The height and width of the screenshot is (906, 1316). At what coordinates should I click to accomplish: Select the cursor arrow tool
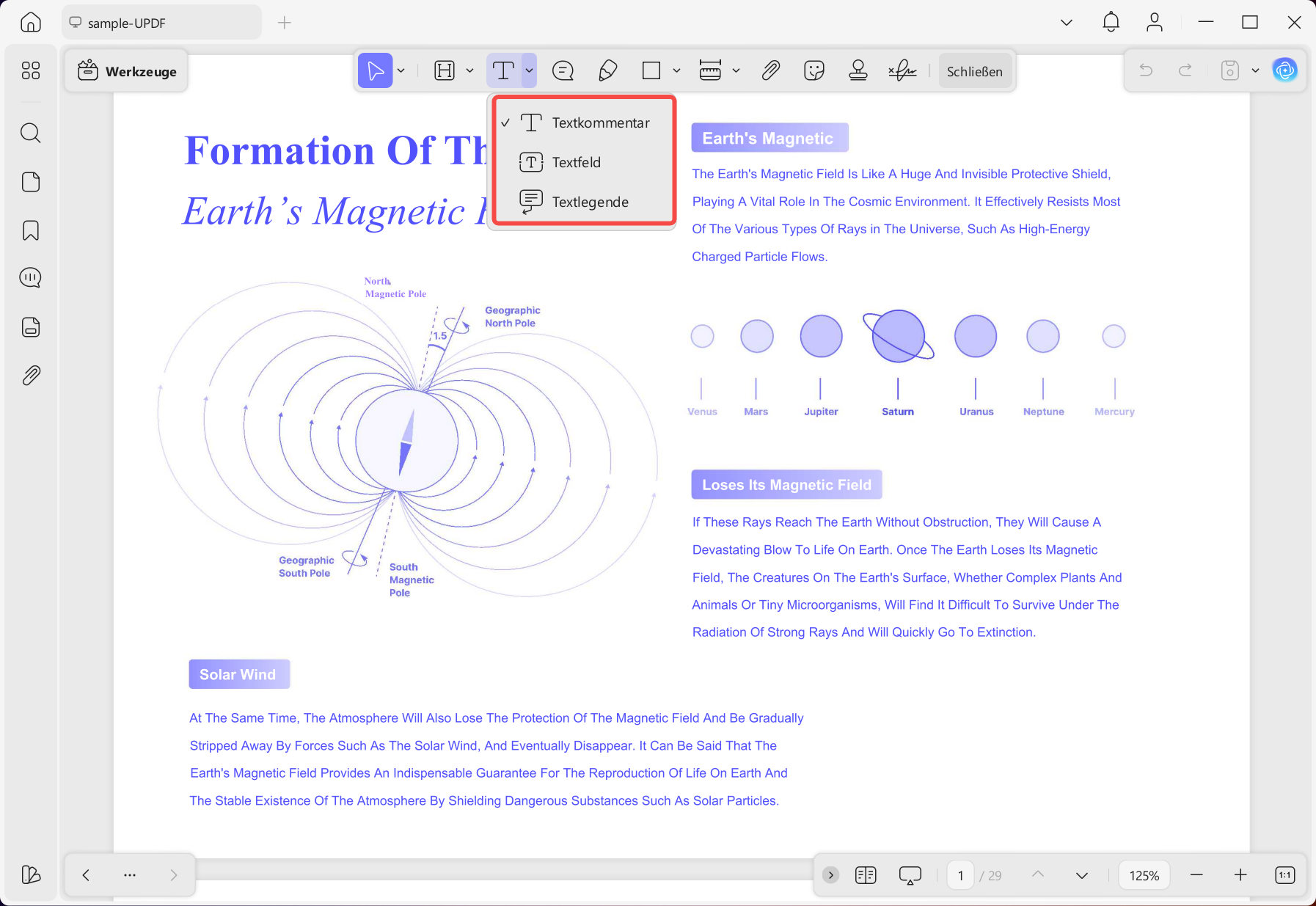coord(375,70)
